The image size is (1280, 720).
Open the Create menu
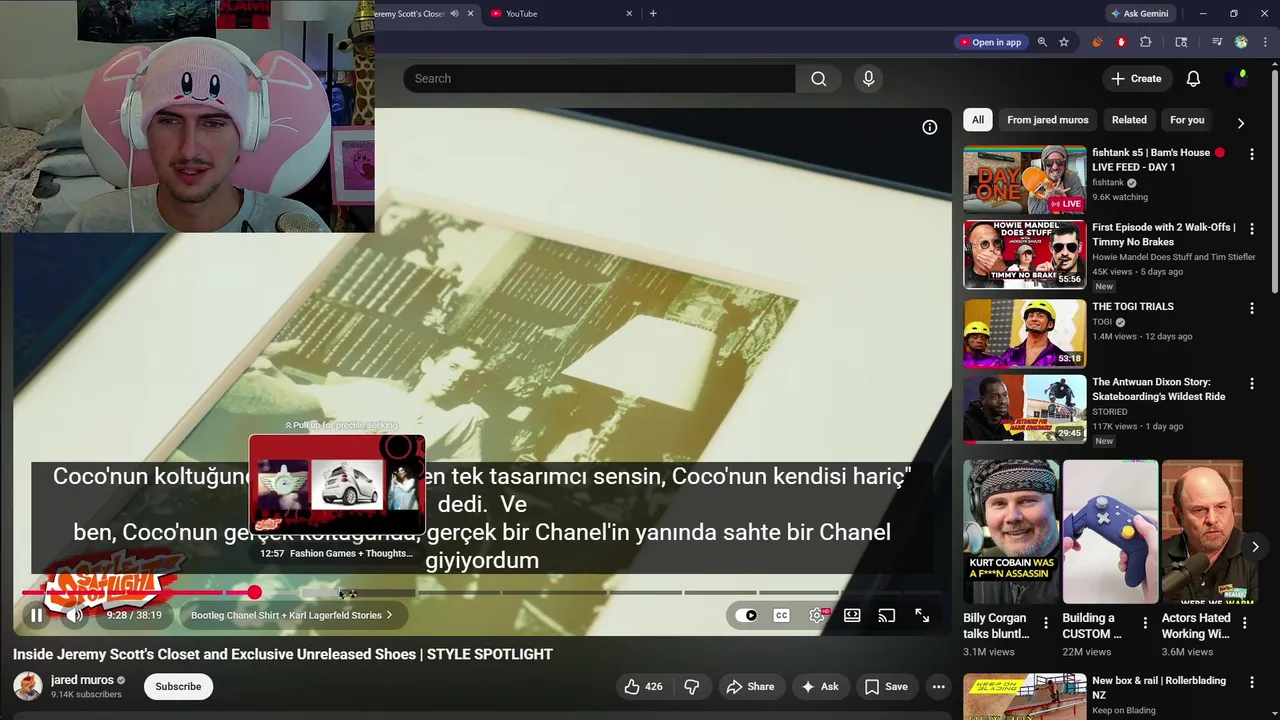pyautogui.click(x=1136, y=78)
